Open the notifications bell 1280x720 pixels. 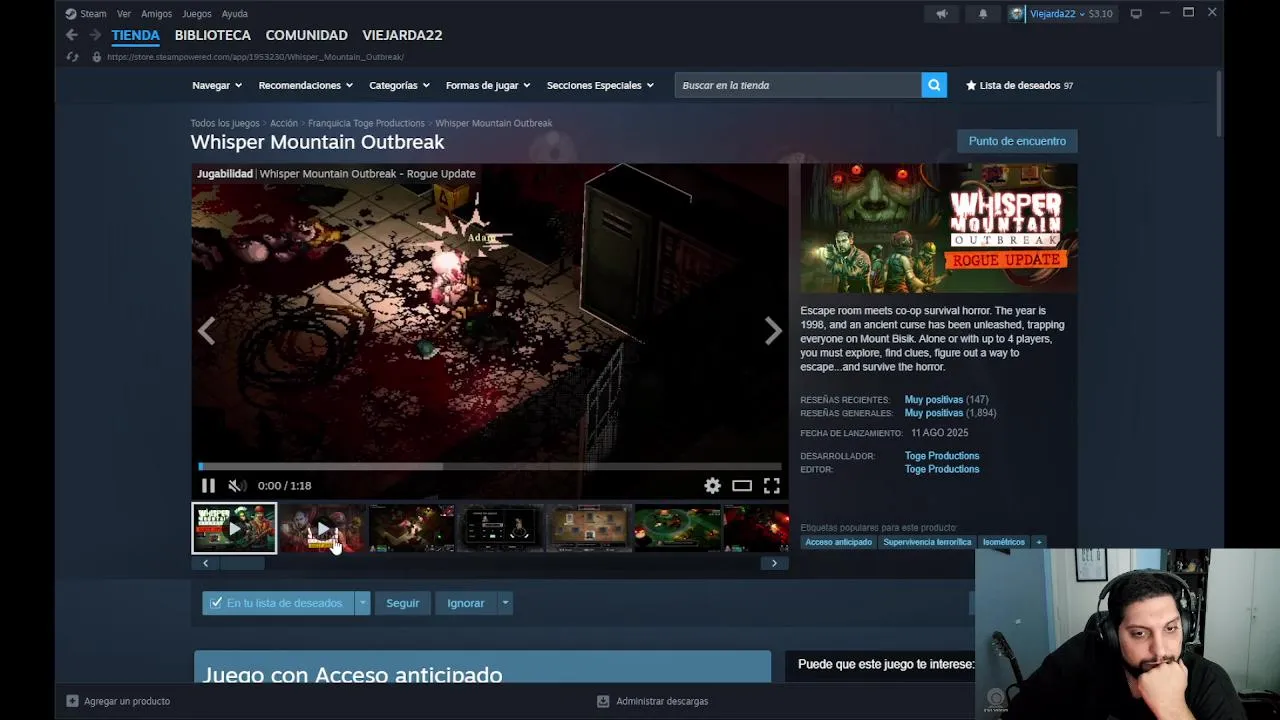983,14
